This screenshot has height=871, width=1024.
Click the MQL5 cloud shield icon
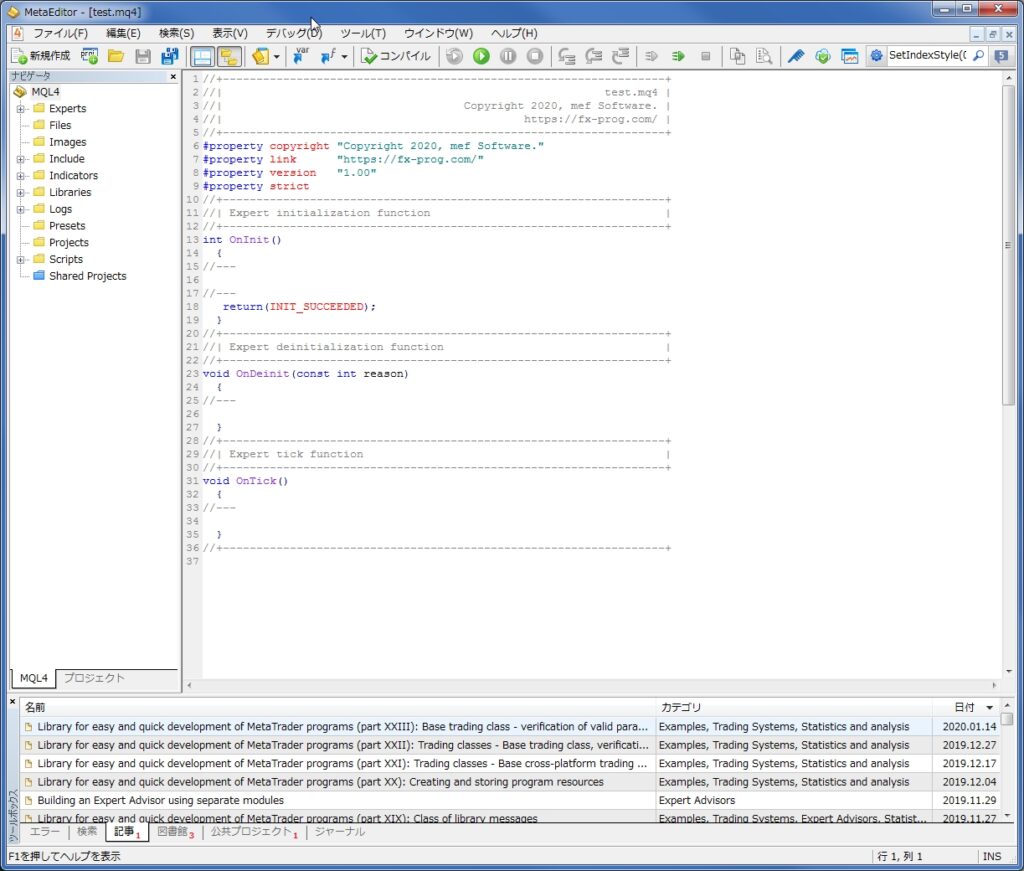click(x=823, y=56)
